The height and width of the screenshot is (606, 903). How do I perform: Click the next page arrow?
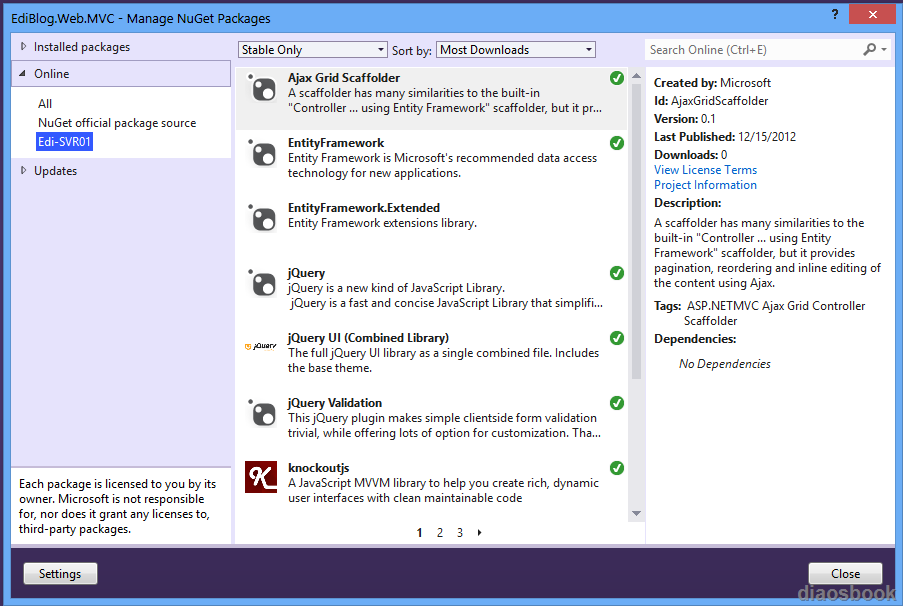[479, 533]
